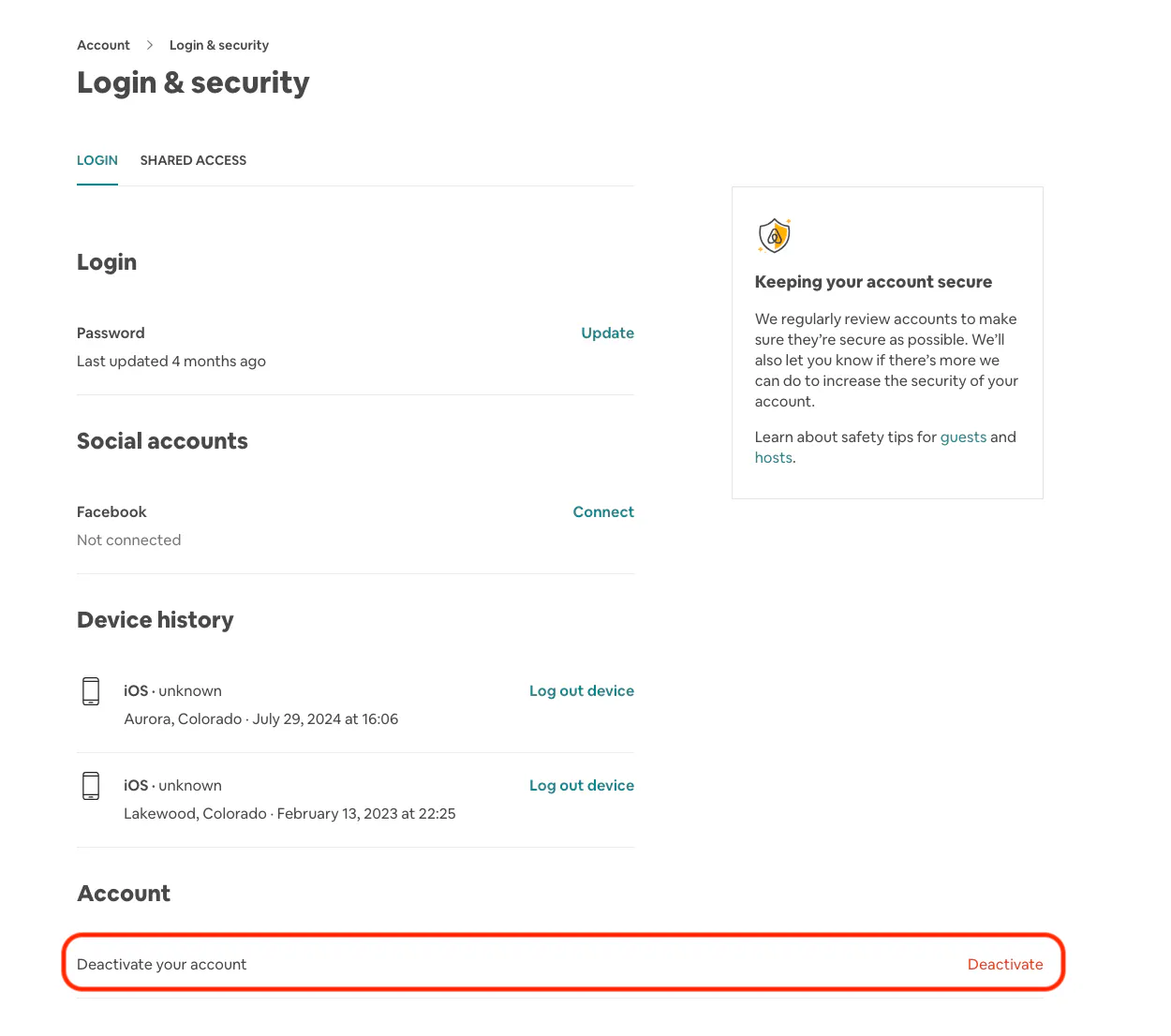
Task: Select the first iOS device phone icon
Action: click(91, 690)
